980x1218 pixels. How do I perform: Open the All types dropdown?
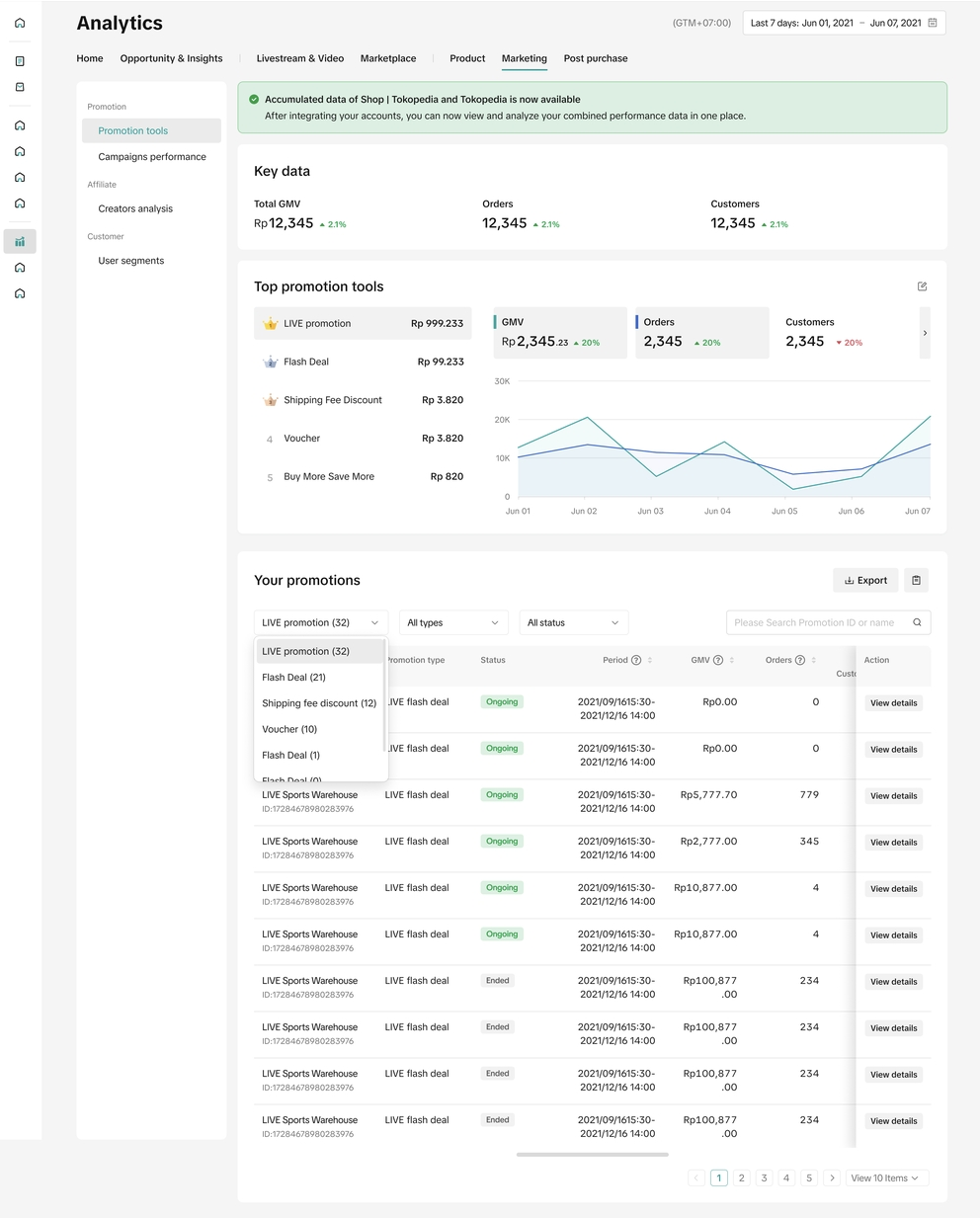point(452,622)
